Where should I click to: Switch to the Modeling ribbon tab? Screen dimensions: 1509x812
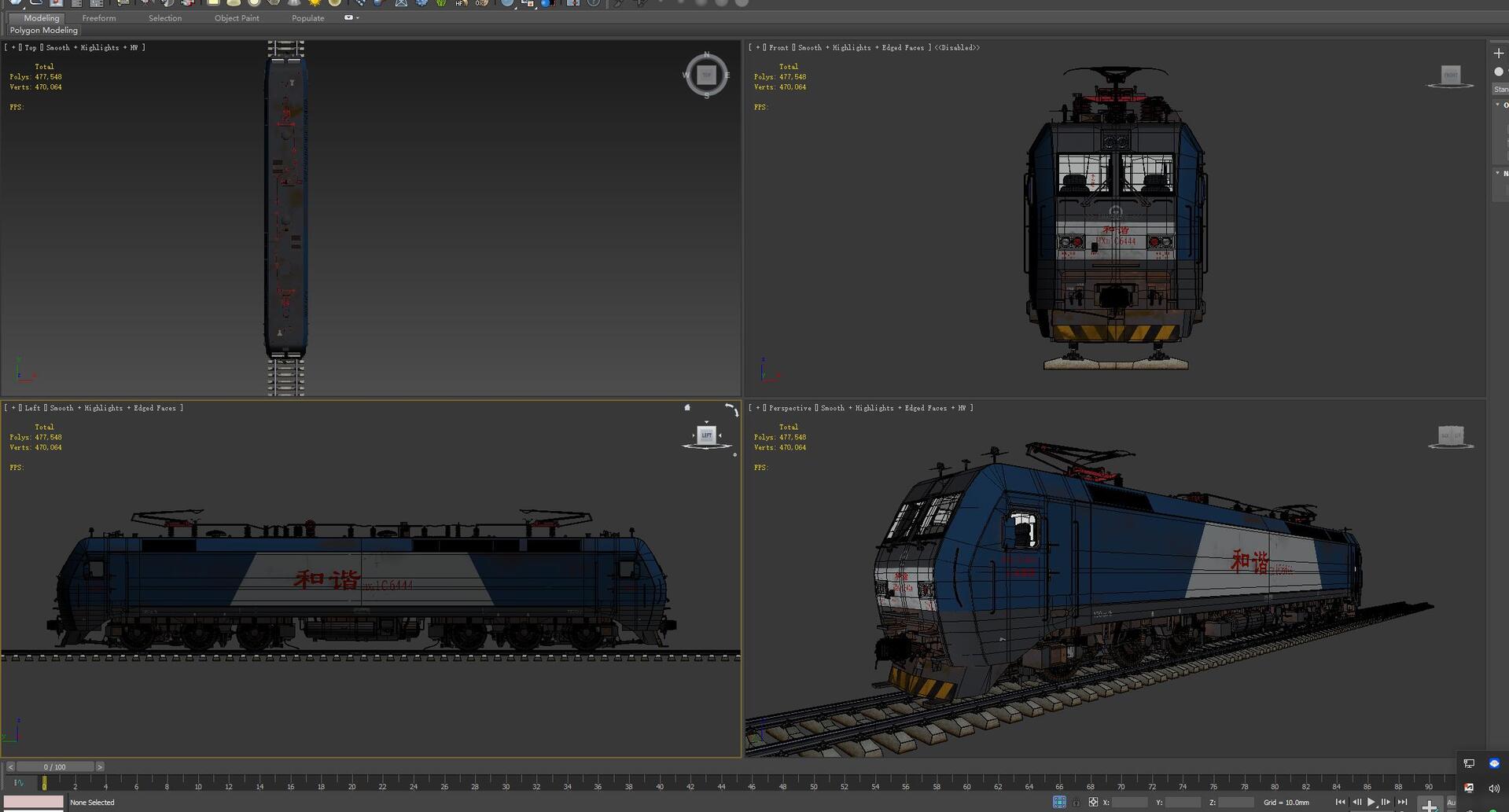coord(41,18)
